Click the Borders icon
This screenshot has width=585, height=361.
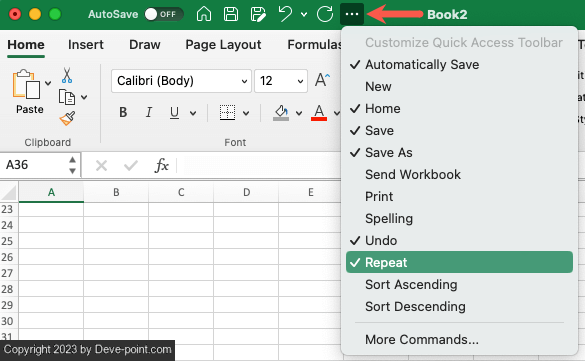(227, 113)
